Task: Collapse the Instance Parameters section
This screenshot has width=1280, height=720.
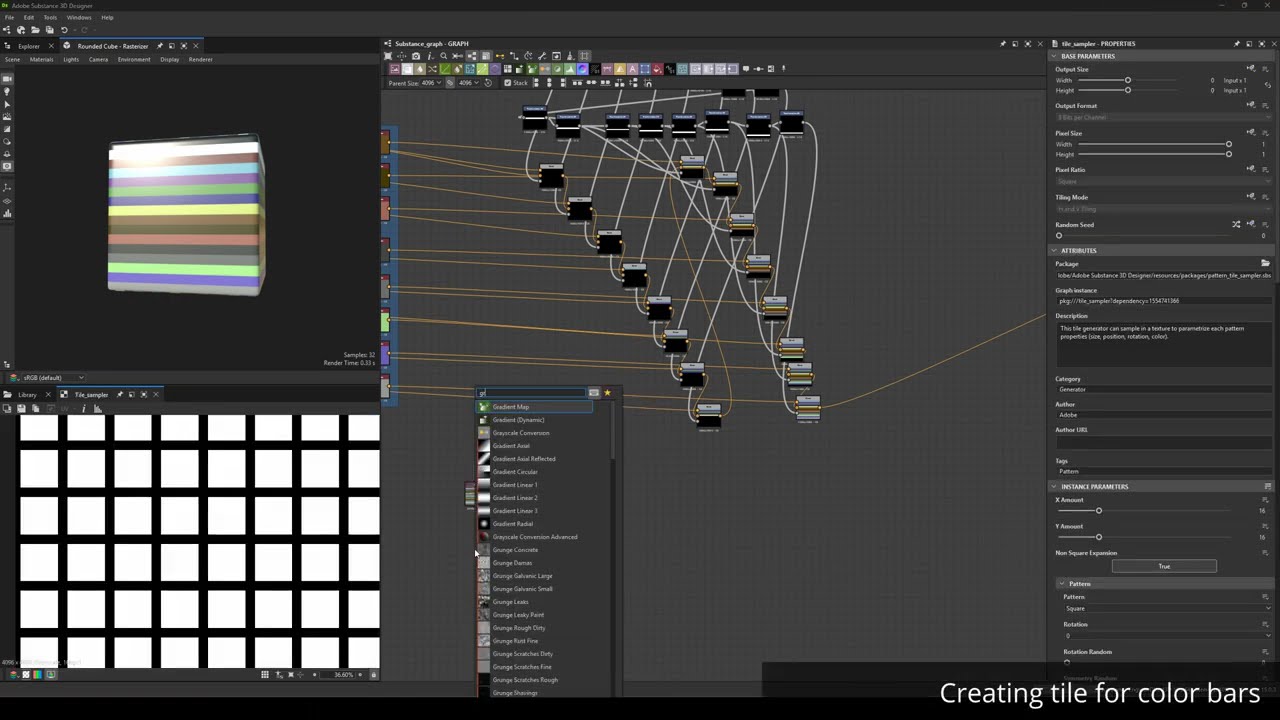Action: 1054,487
